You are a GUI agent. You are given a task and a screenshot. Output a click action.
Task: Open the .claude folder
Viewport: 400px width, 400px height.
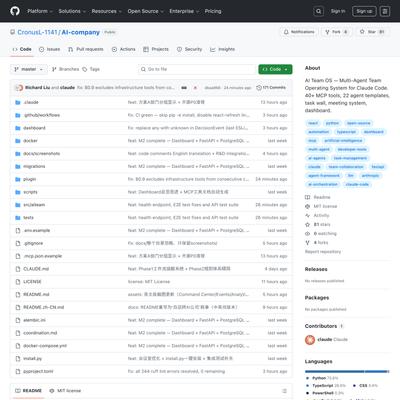coord(31,102)
